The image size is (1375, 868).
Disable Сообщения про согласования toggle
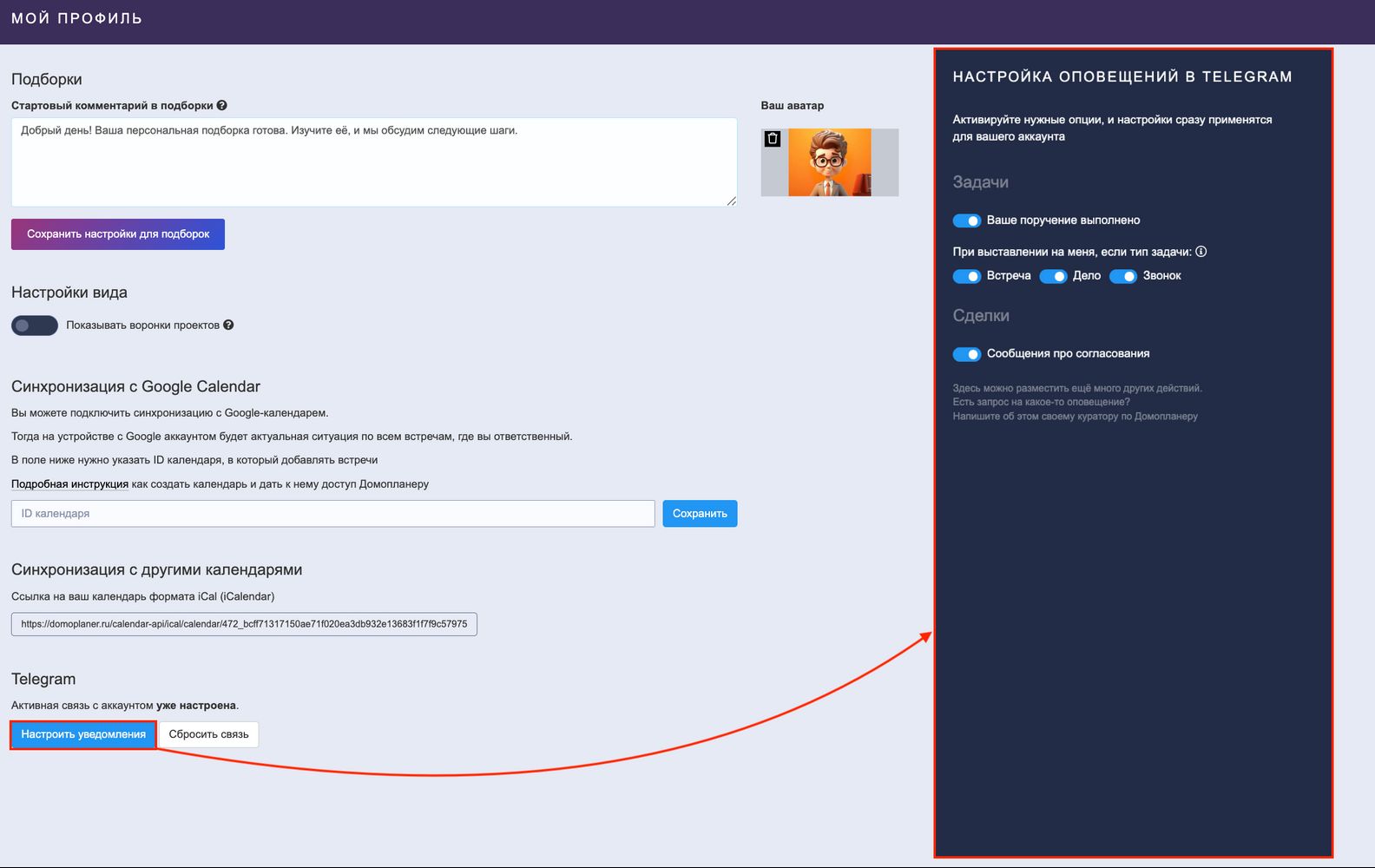967,354
